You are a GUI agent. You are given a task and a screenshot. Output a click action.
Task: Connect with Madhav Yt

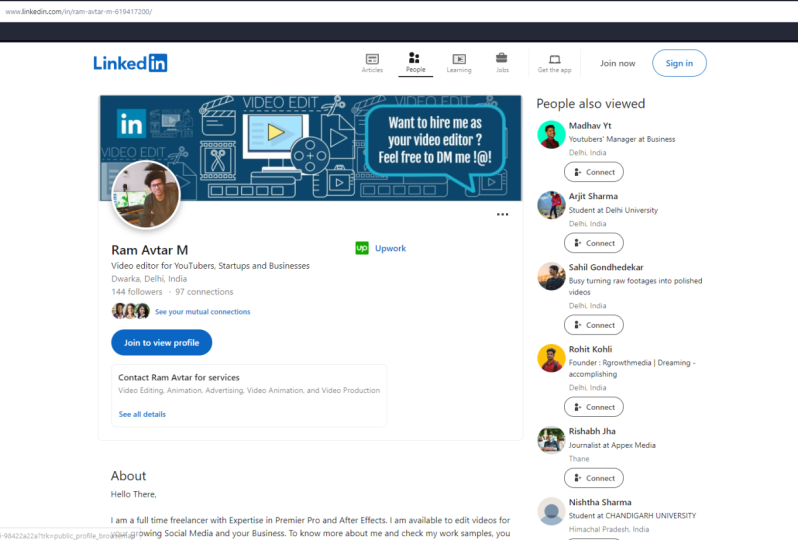pyautogui.click(x=594, y=172)
